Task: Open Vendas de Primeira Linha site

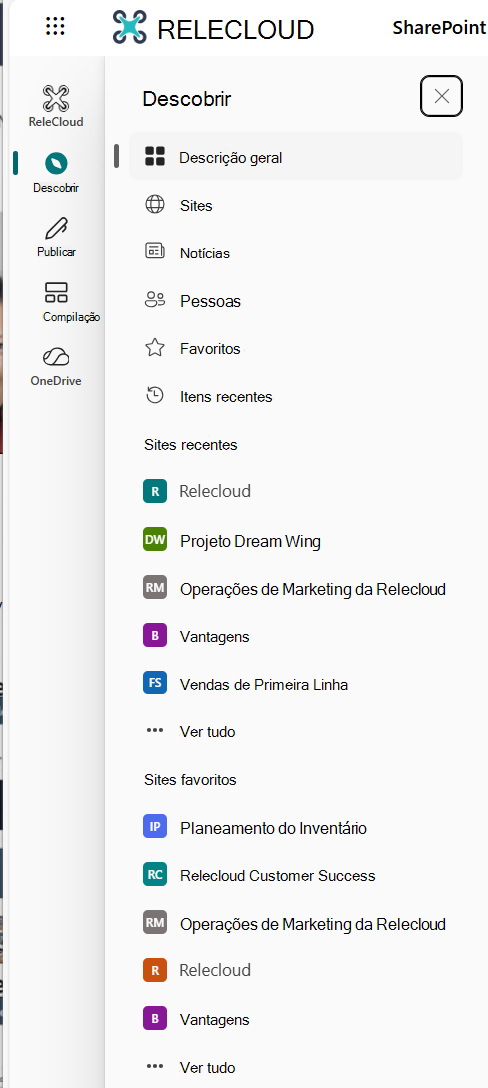Action: [x=296, y=684]
